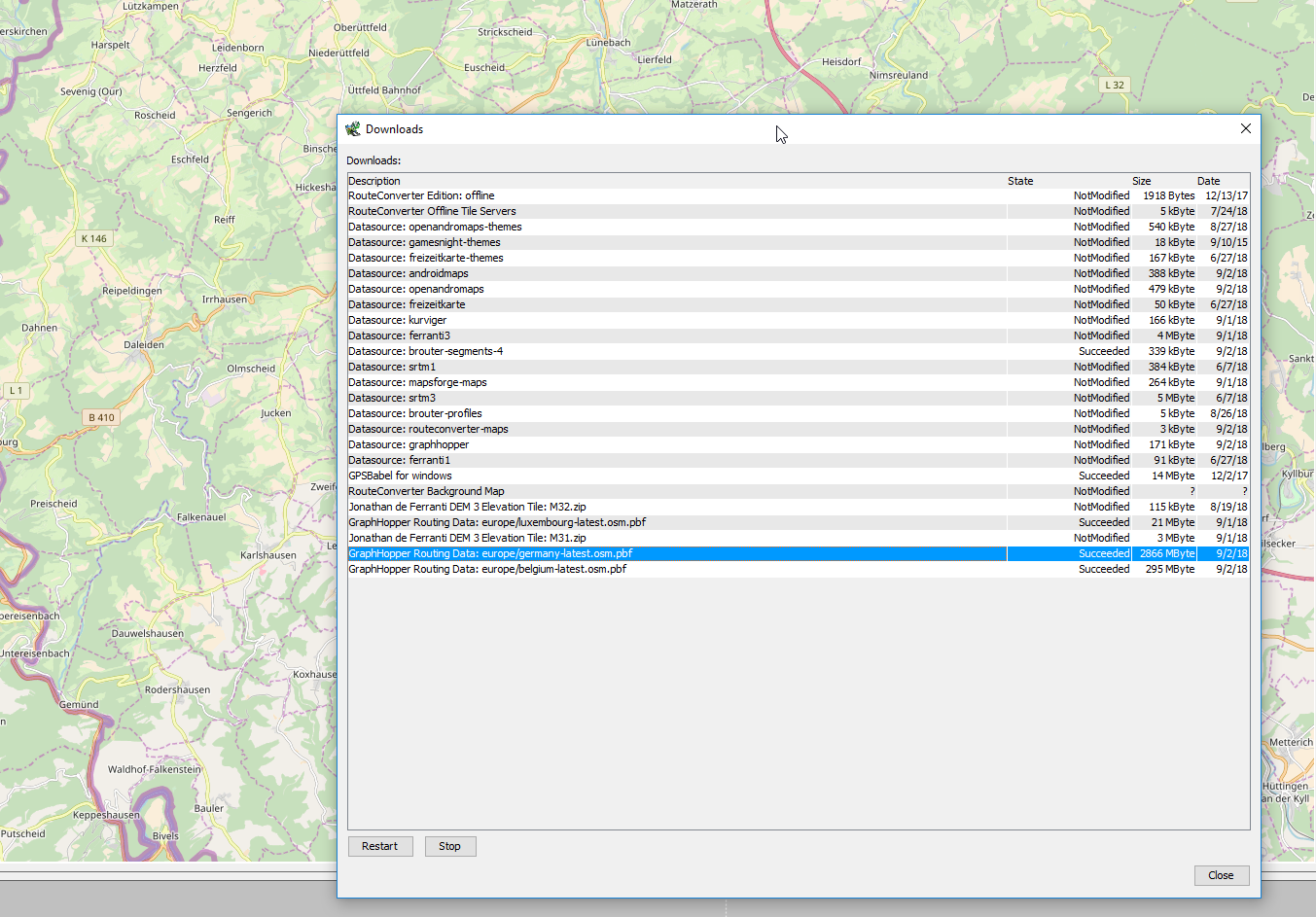Click the Restart button

point(379,846)
